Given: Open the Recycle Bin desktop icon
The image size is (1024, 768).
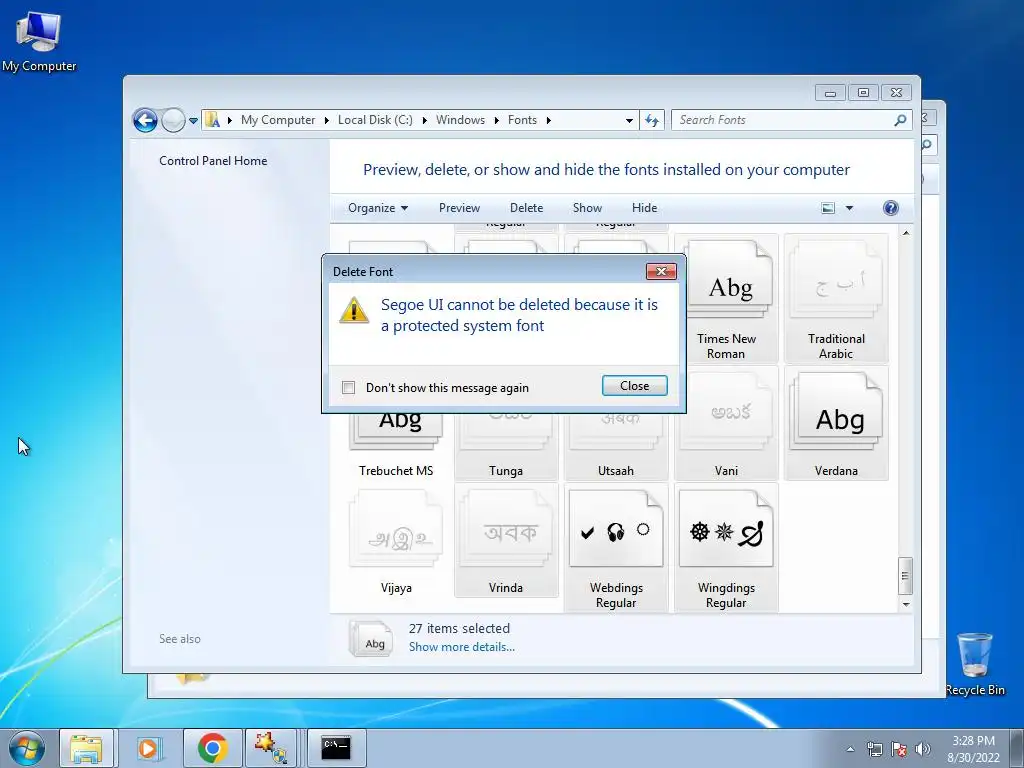Looking at the screenshot, I should pyautogui.click(x=975, y=664).
